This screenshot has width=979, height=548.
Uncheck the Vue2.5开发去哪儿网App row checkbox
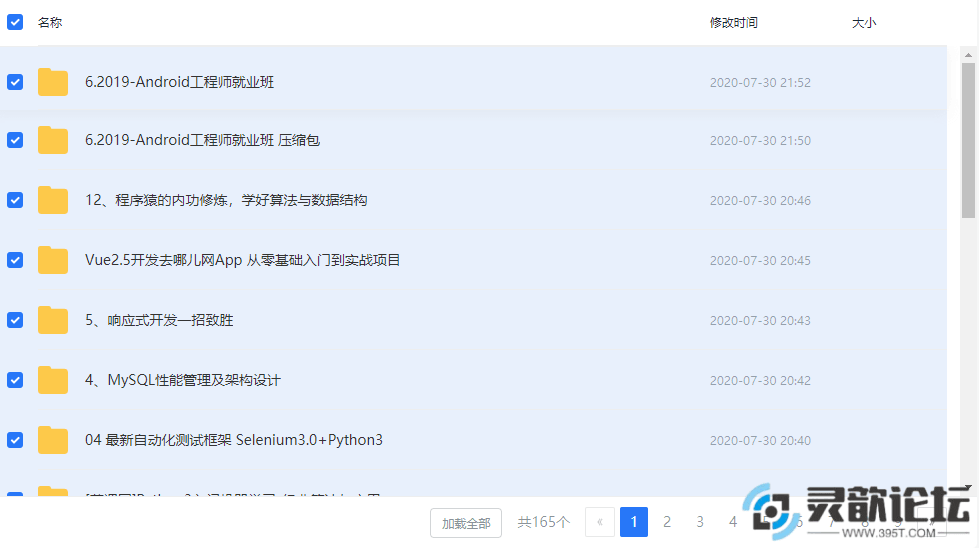[x=15, y=260]
